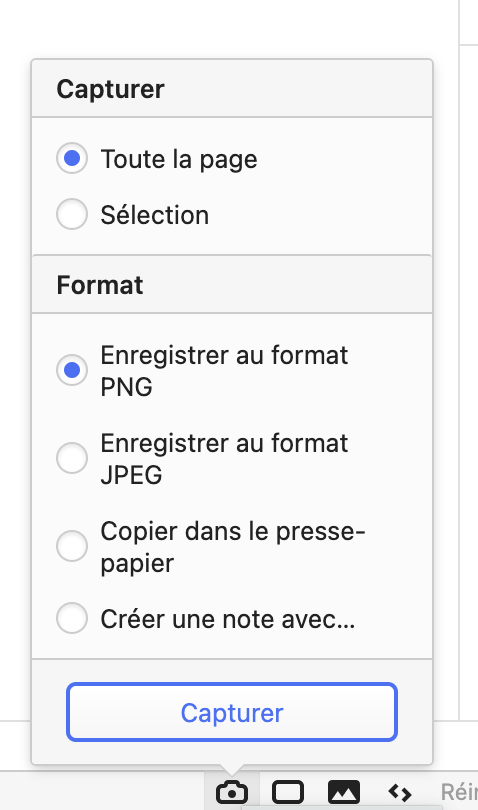Image resolution: width=478 pixels, height=810 pixels.
Task: Select 'Créer une note avec…' radio circle
Action: point(72,618)
